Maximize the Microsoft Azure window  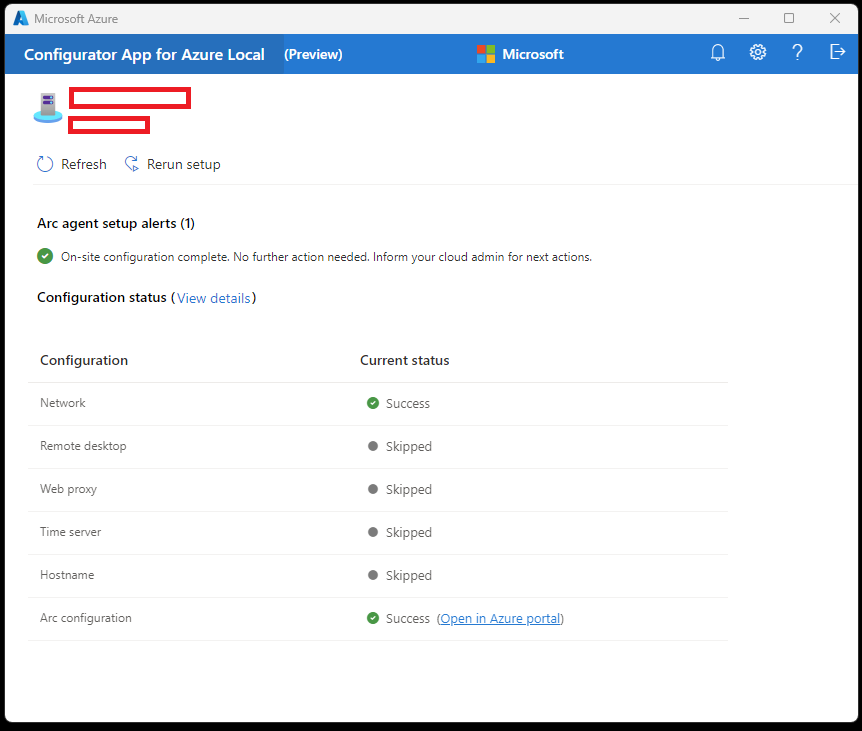(x=789, y=18)
